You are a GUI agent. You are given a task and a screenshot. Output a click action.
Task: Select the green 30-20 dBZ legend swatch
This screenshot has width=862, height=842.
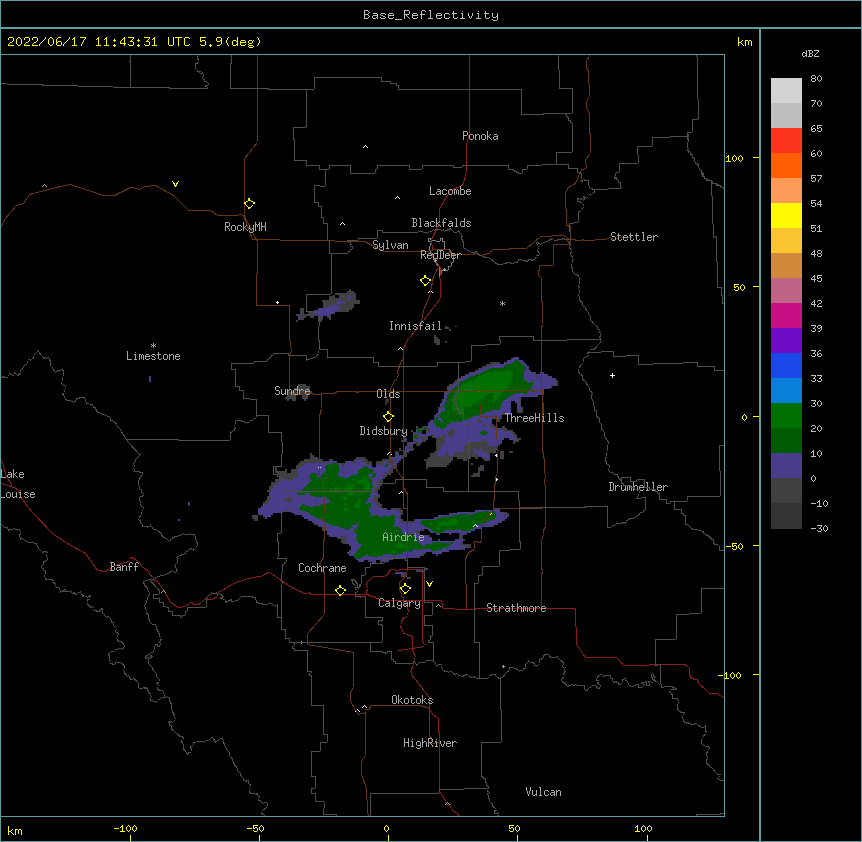(x=786, y=416)
